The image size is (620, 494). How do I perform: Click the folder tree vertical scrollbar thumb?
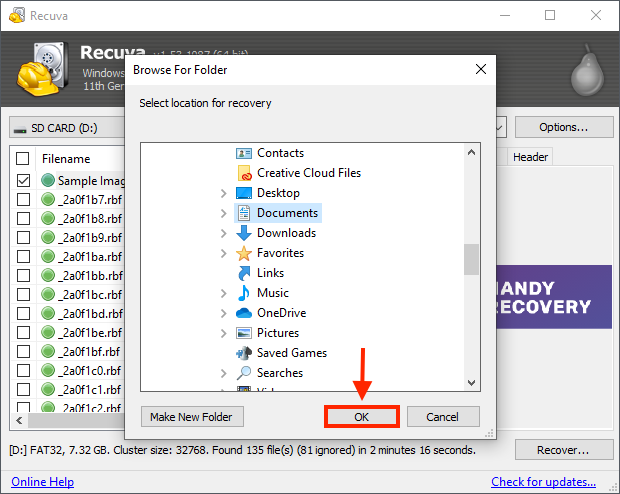click(471, 259)
